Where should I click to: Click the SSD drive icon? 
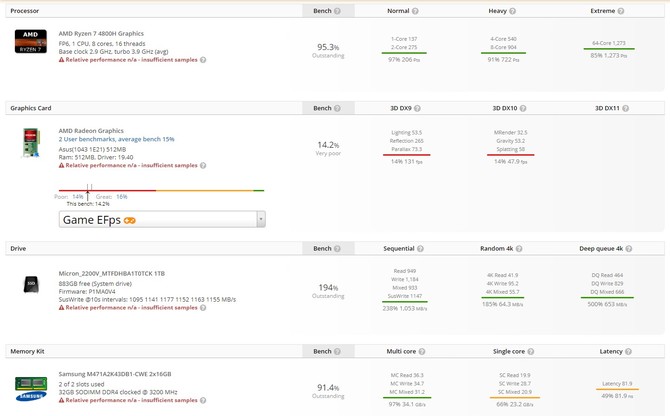click(31, 284)
